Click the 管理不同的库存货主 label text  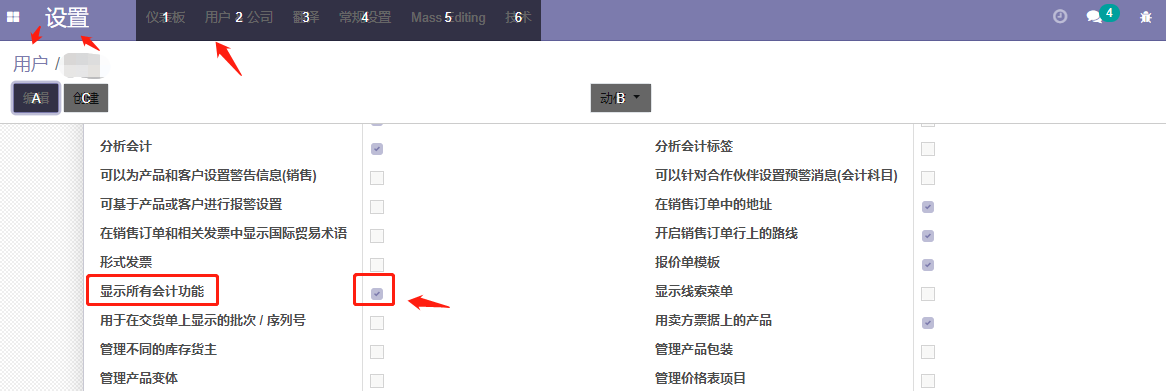click(x=158, y=349)
